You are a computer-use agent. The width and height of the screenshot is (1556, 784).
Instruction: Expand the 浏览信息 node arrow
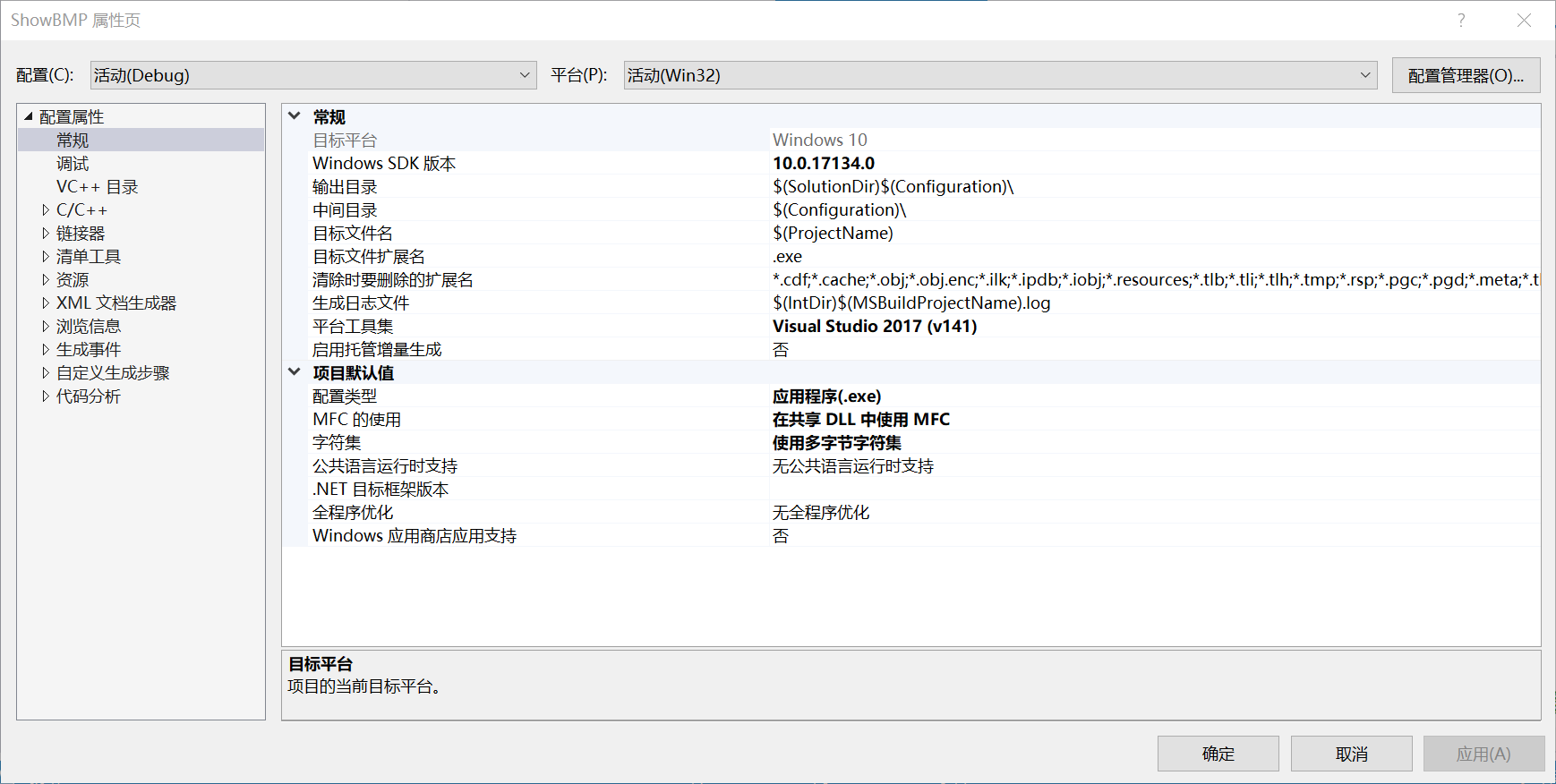46,326
